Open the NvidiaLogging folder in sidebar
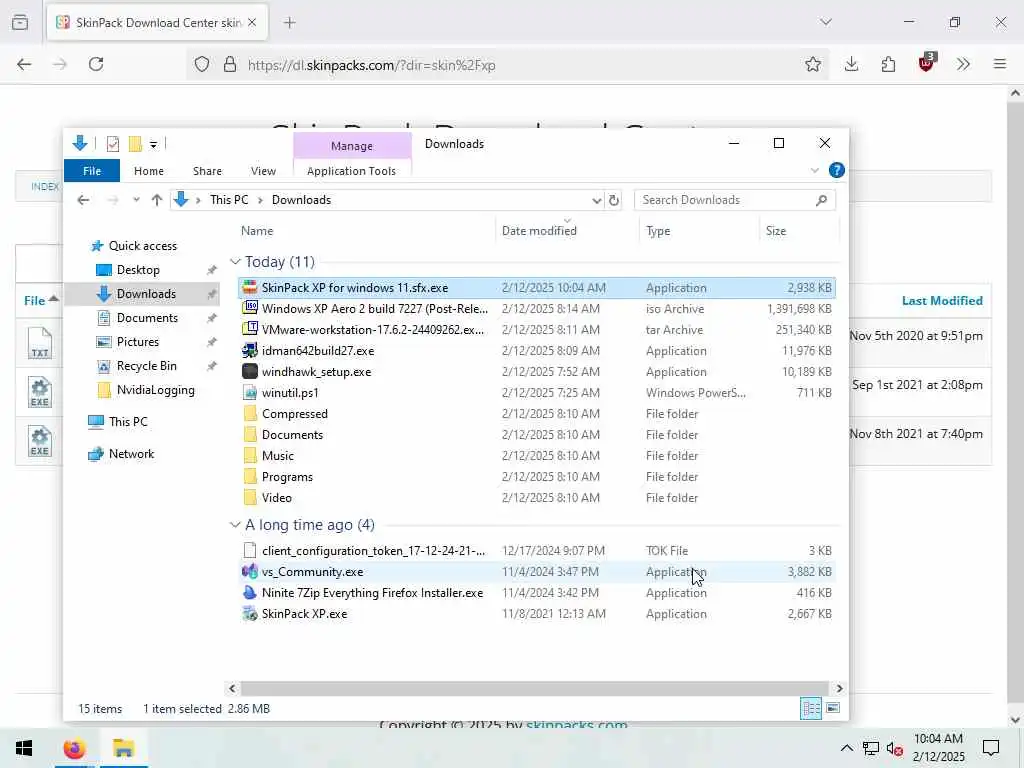This screenshot has height=768, width=1024. pos(155,390)
